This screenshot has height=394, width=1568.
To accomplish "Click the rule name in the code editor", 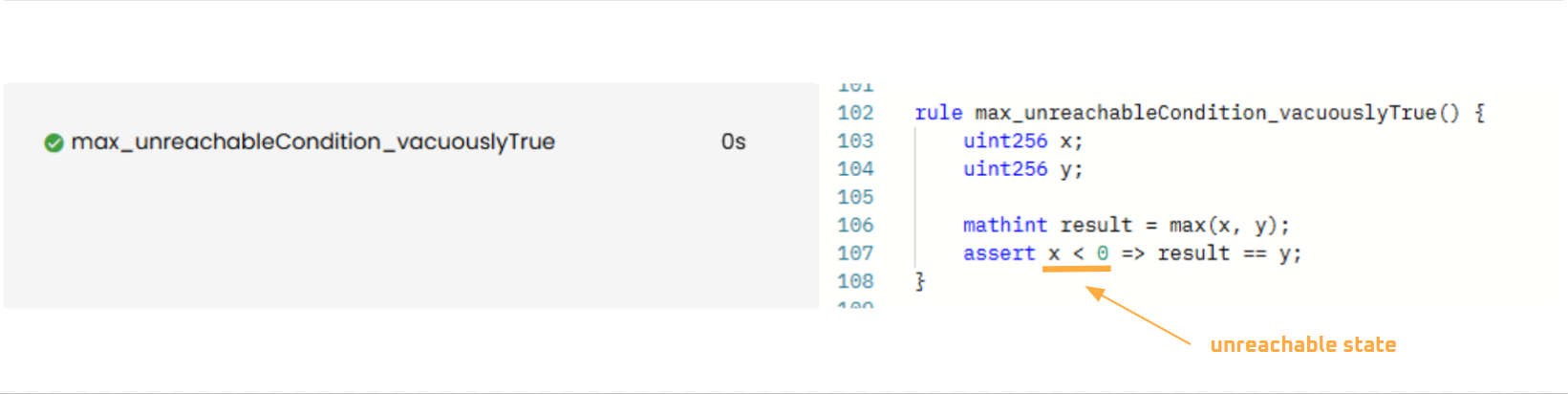I will [x=1204, y=113].
